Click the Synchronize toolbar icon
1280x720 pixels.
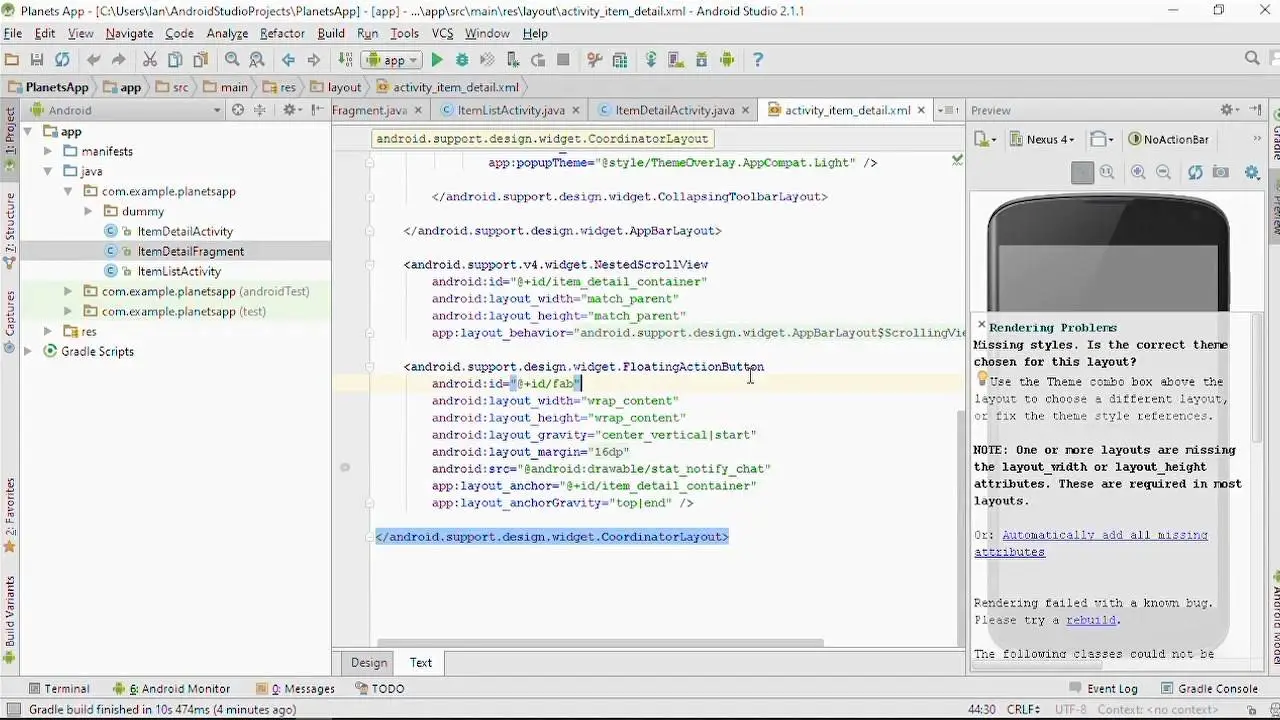[62, 60]
